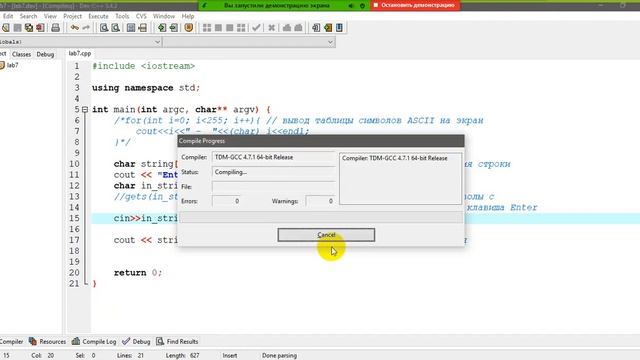
Task: Click the Compile toolbar icon with four squares
Action: coord(207,28)
